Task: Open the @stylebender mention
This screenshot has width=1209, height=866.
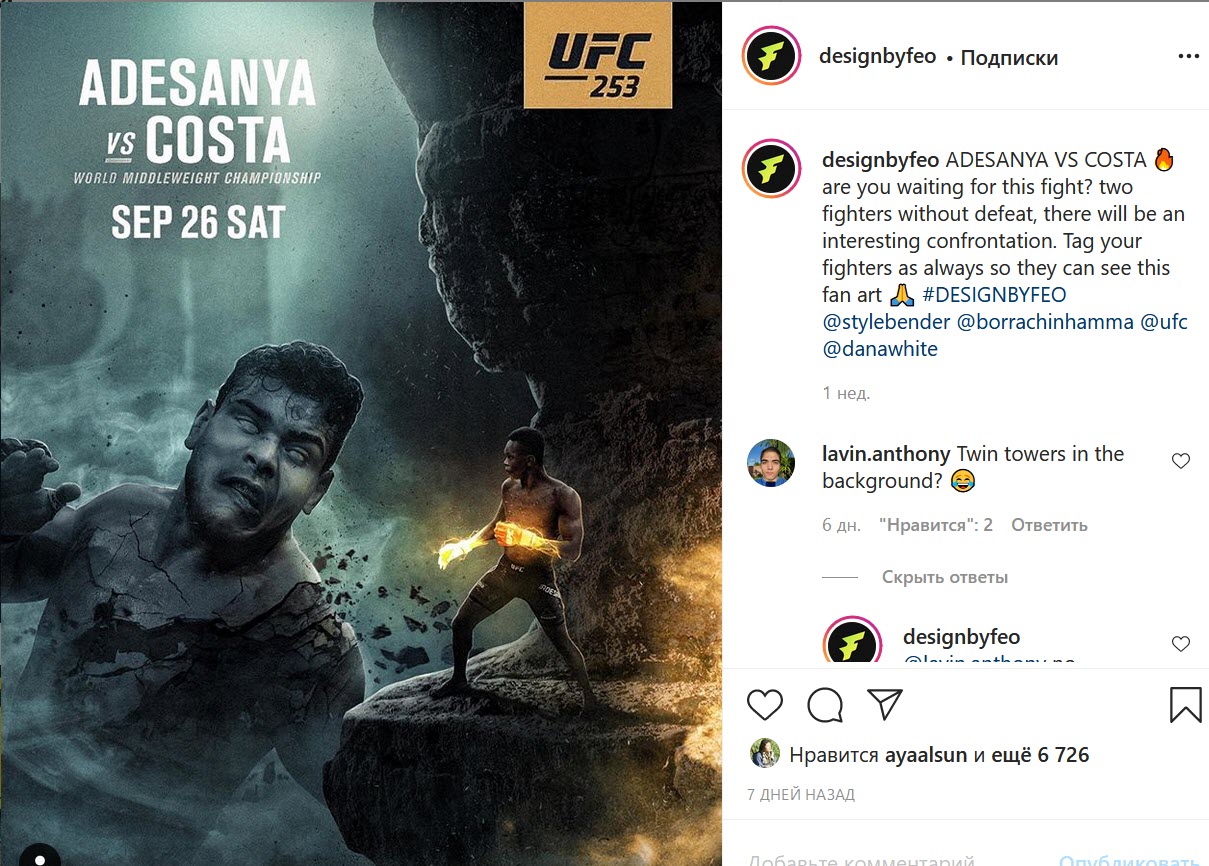Action: [x=886, y=323]
